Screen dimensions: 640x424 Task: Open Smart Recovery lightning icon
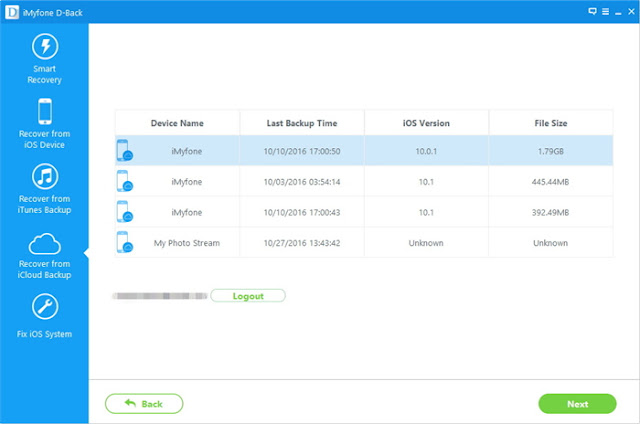point(45,46)
